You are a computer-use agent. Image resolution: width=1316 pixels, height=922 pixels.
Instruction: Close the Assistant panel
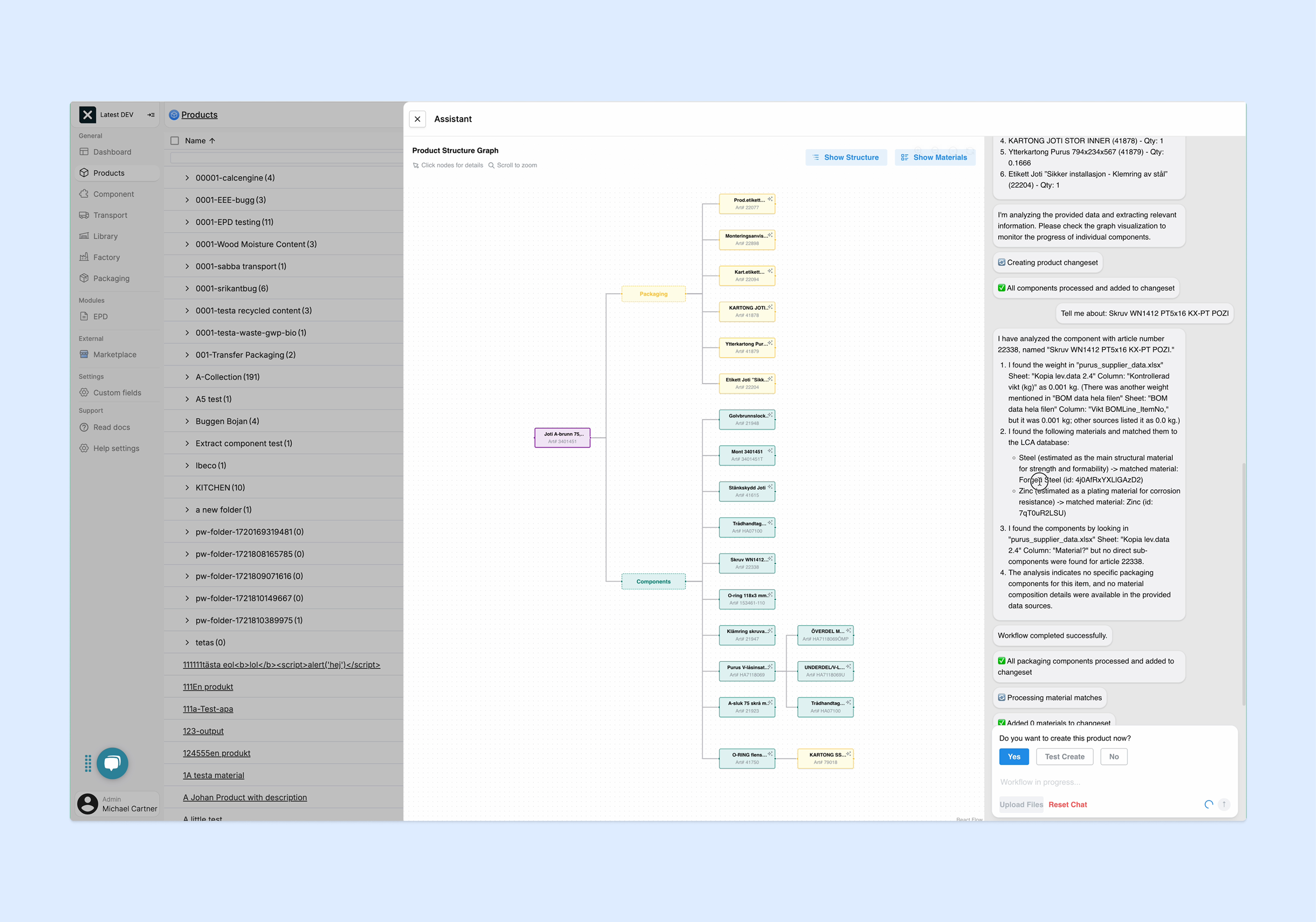tap(417, 119)
